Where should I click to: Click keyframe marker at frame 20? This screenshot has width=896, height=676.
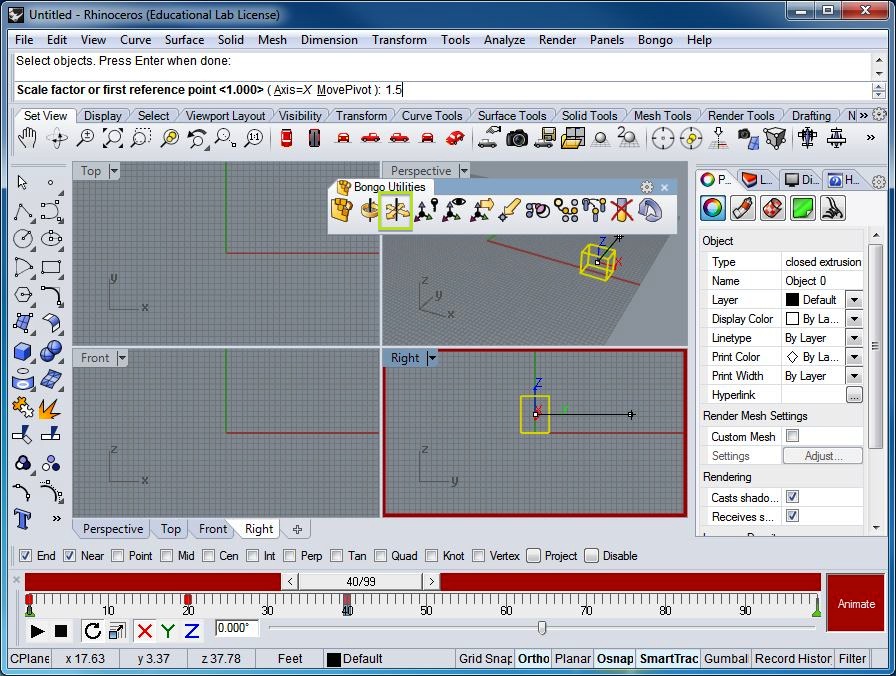187,599
